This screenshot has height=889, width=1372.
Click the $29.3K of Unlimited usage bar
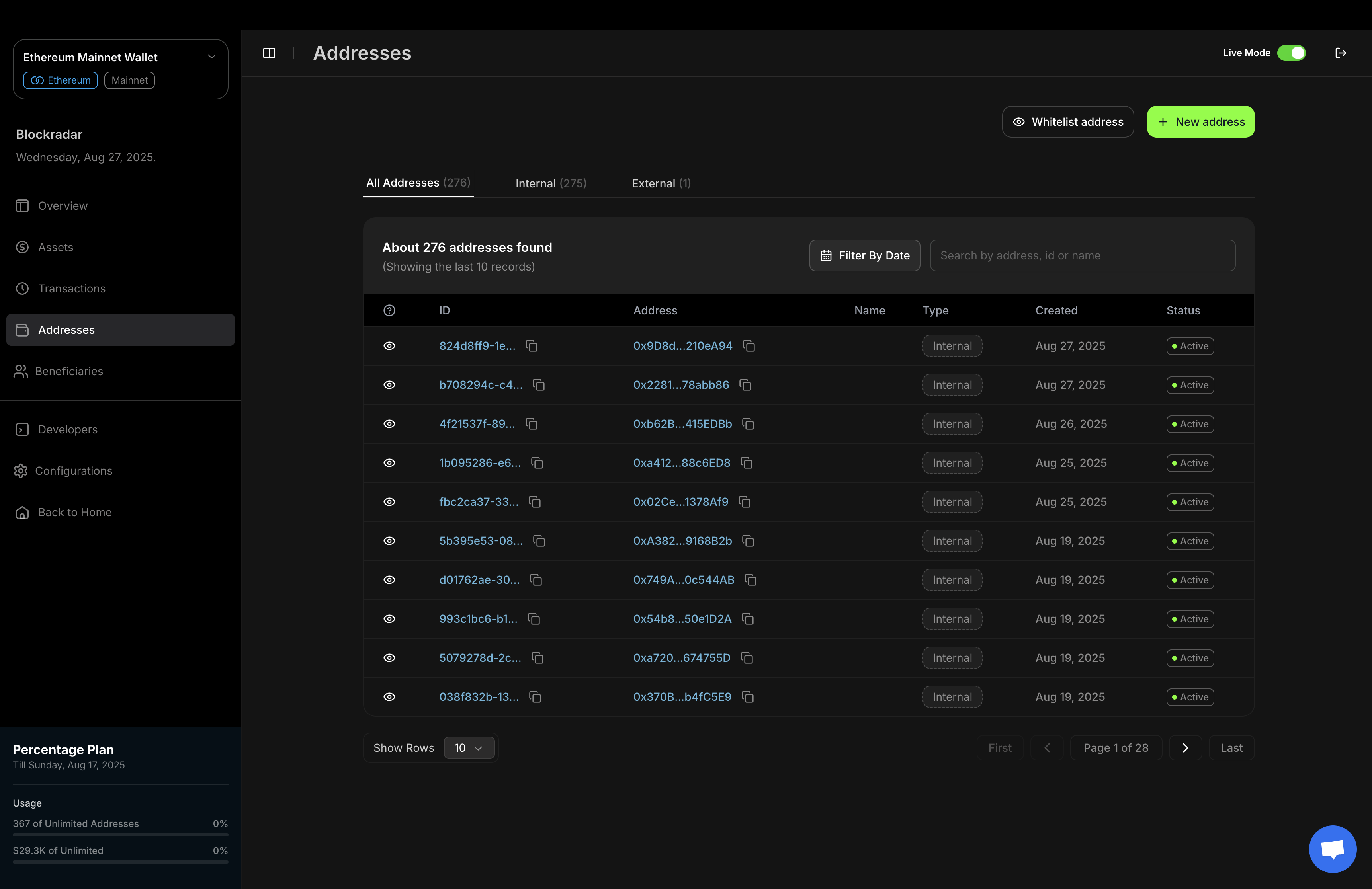click(121, 862)
